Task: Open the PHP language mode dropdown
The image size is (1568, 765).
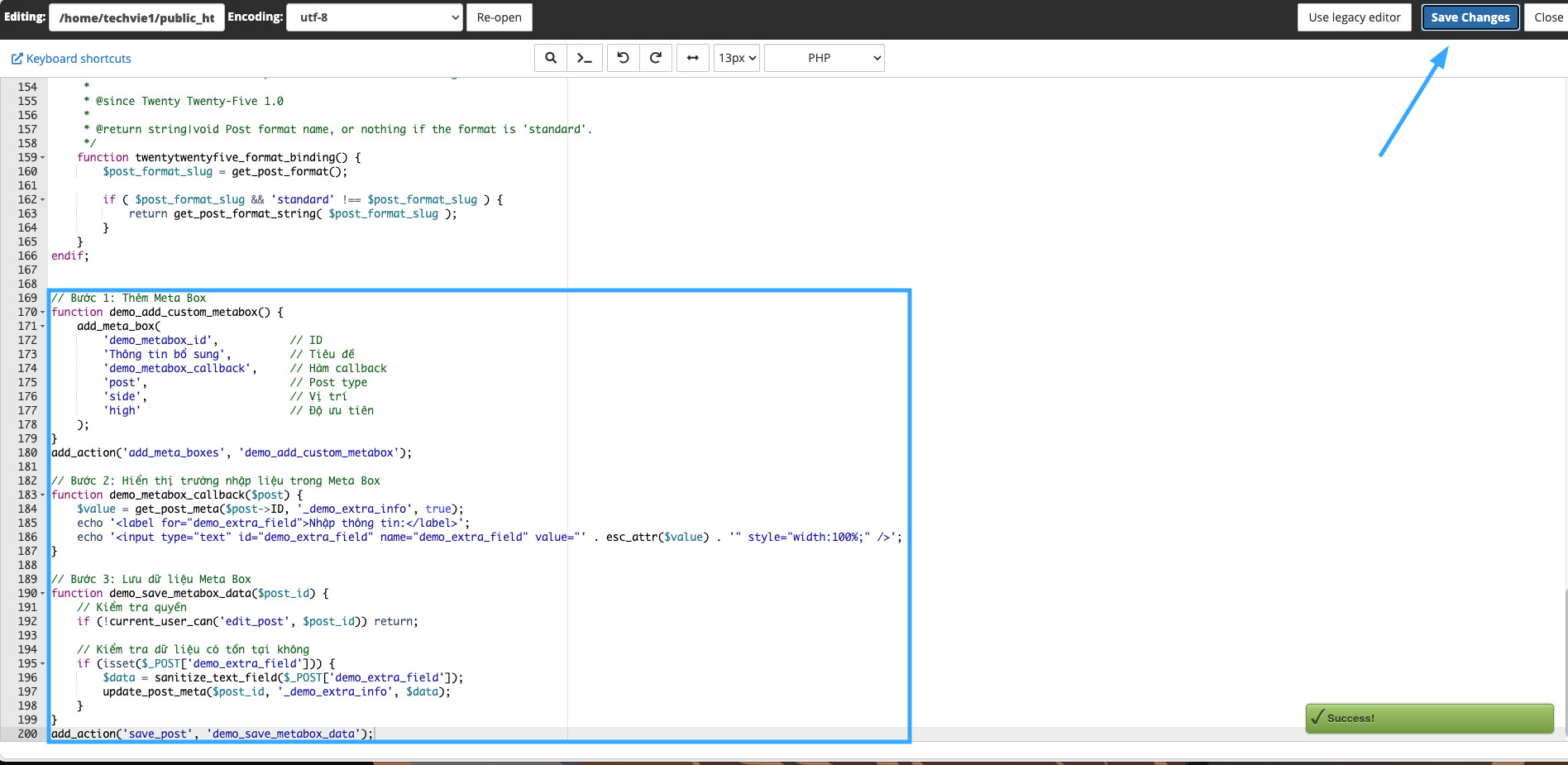Action: point(824,58)
